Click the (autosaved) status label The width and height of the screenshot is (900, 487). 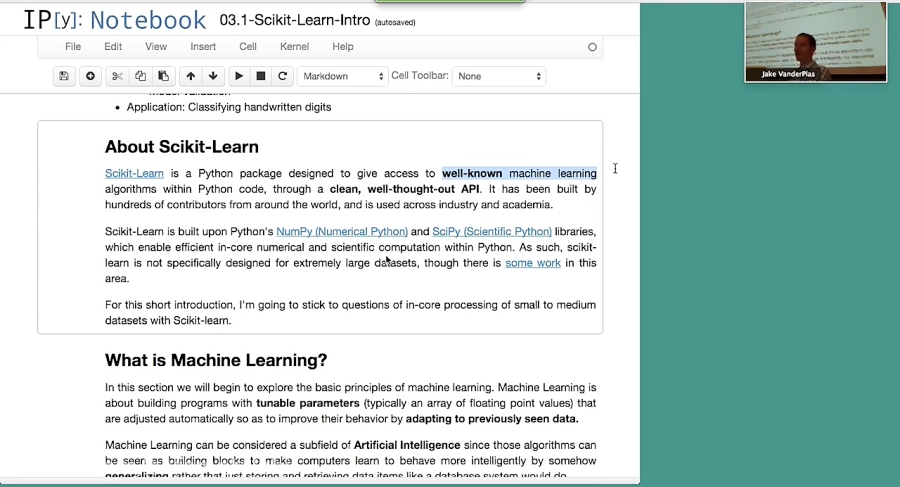395,22
